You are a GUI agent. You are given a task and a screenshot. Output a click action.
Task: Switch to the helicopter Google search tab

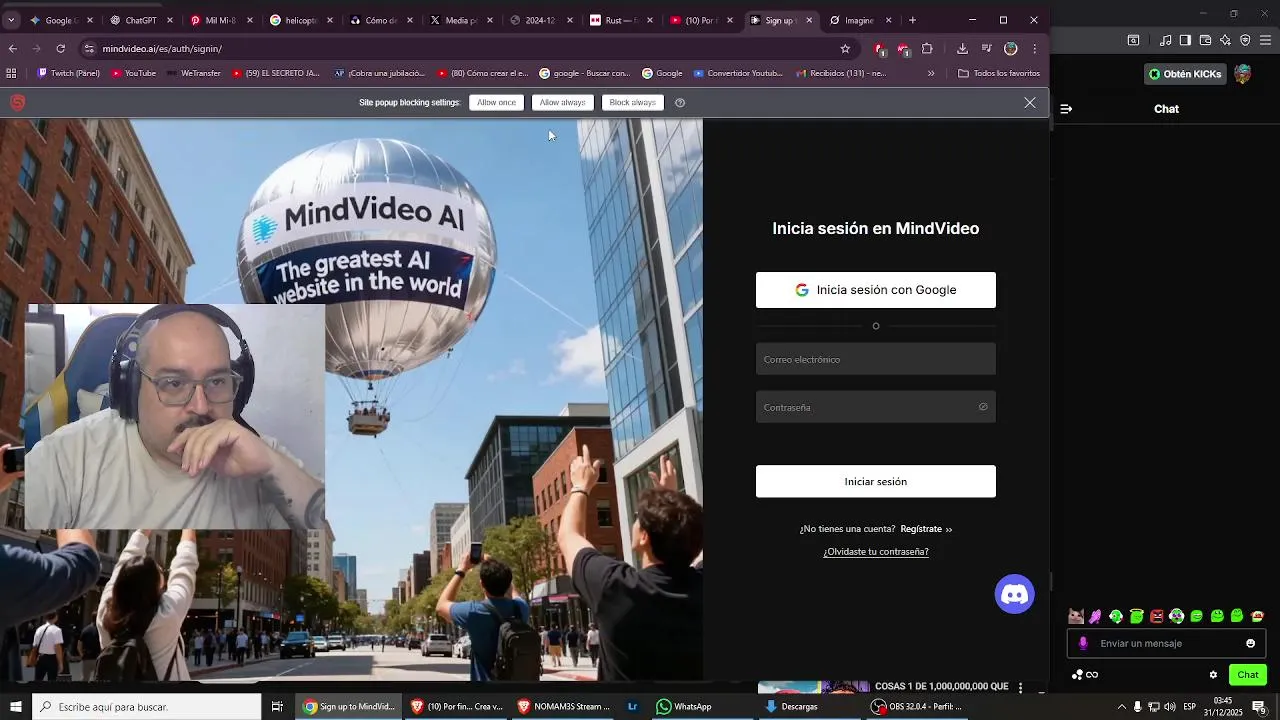click(300, 20)
